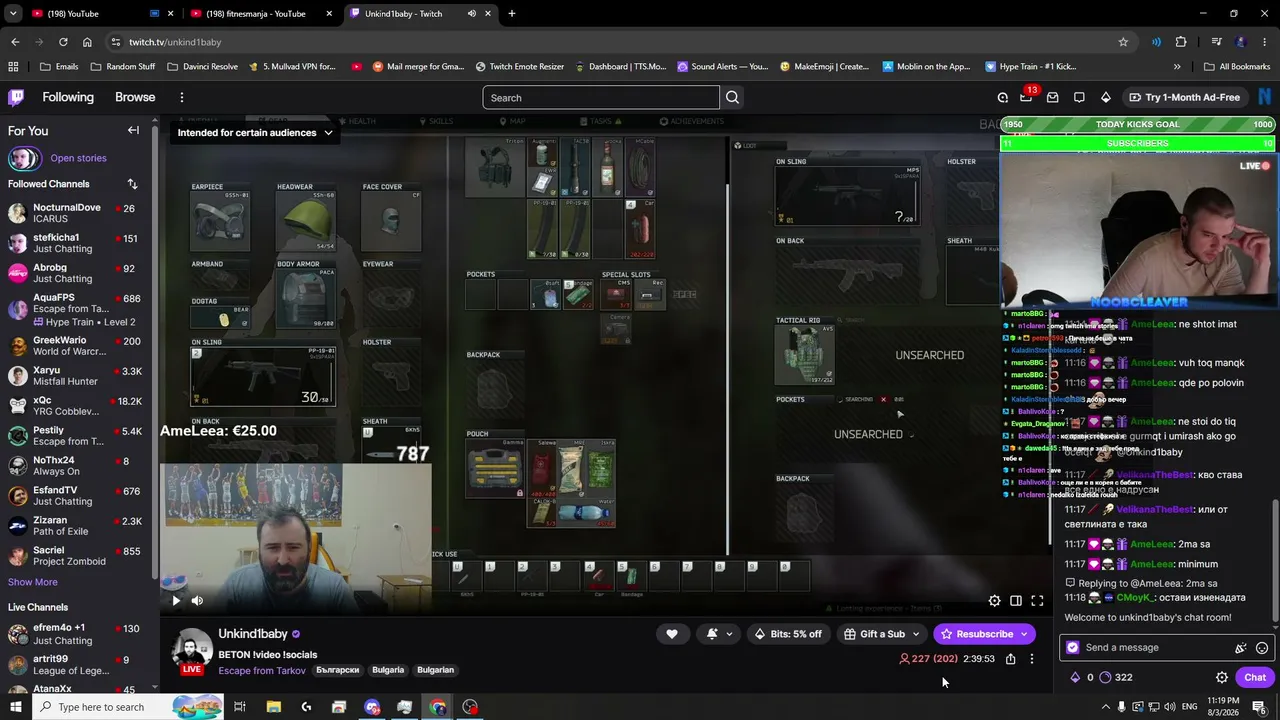
Task: Open the stream more options three dots
Action: pos(1032,659)
